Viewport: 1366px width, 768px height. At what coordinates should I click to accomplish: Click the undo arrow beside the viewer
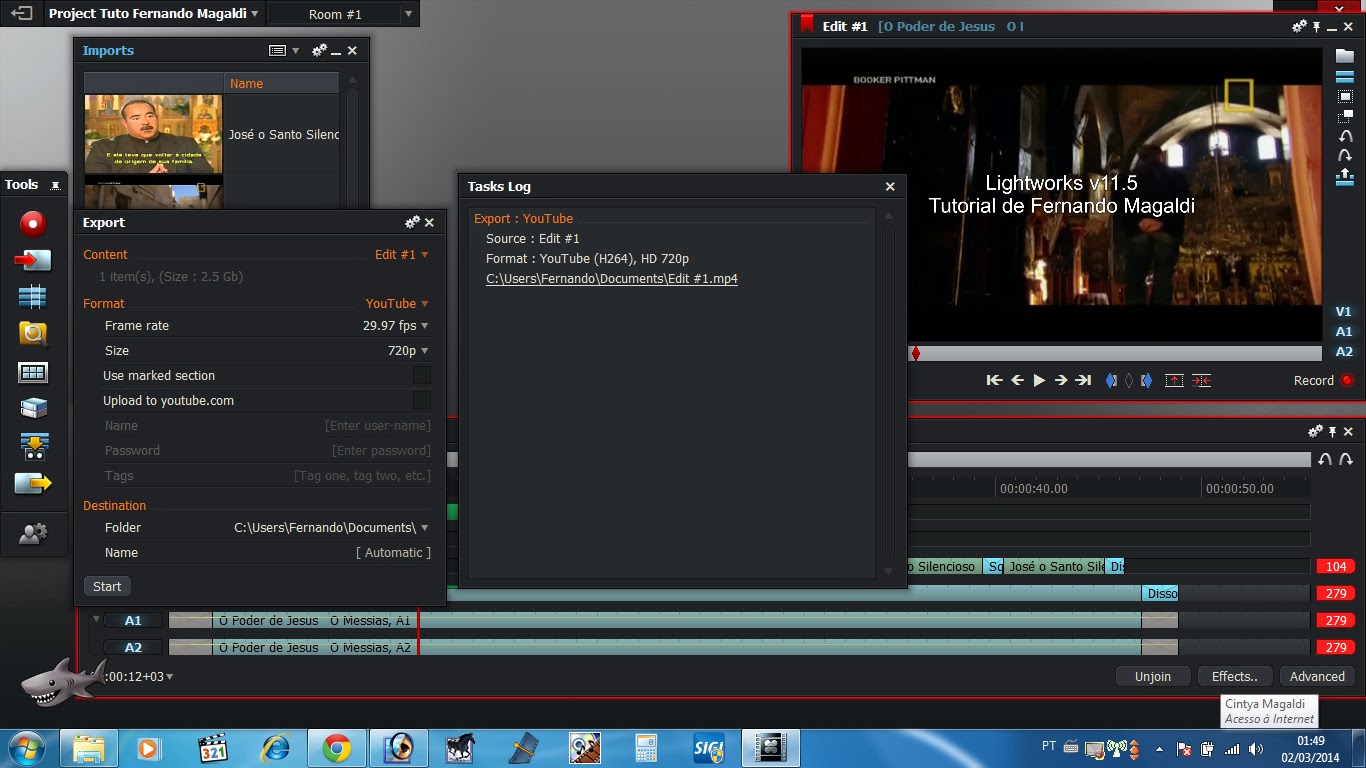pos(1345,136)
